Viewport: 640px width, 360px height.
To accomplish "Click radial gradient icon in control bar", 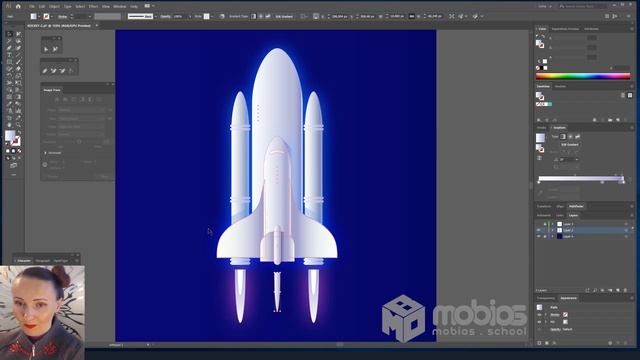I will [261, 16].
